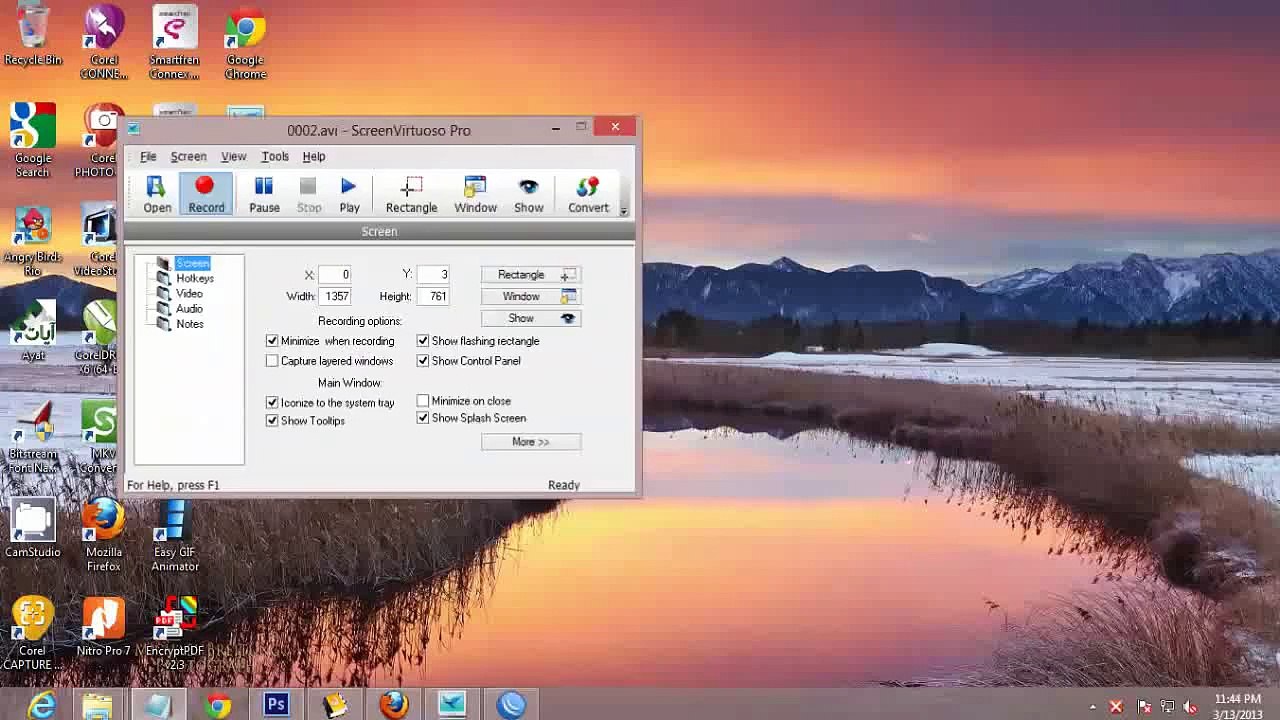This screenshot has width=1280, height=720.
Task: Expand more options with More >> button
Action: [x=530, y=442]
